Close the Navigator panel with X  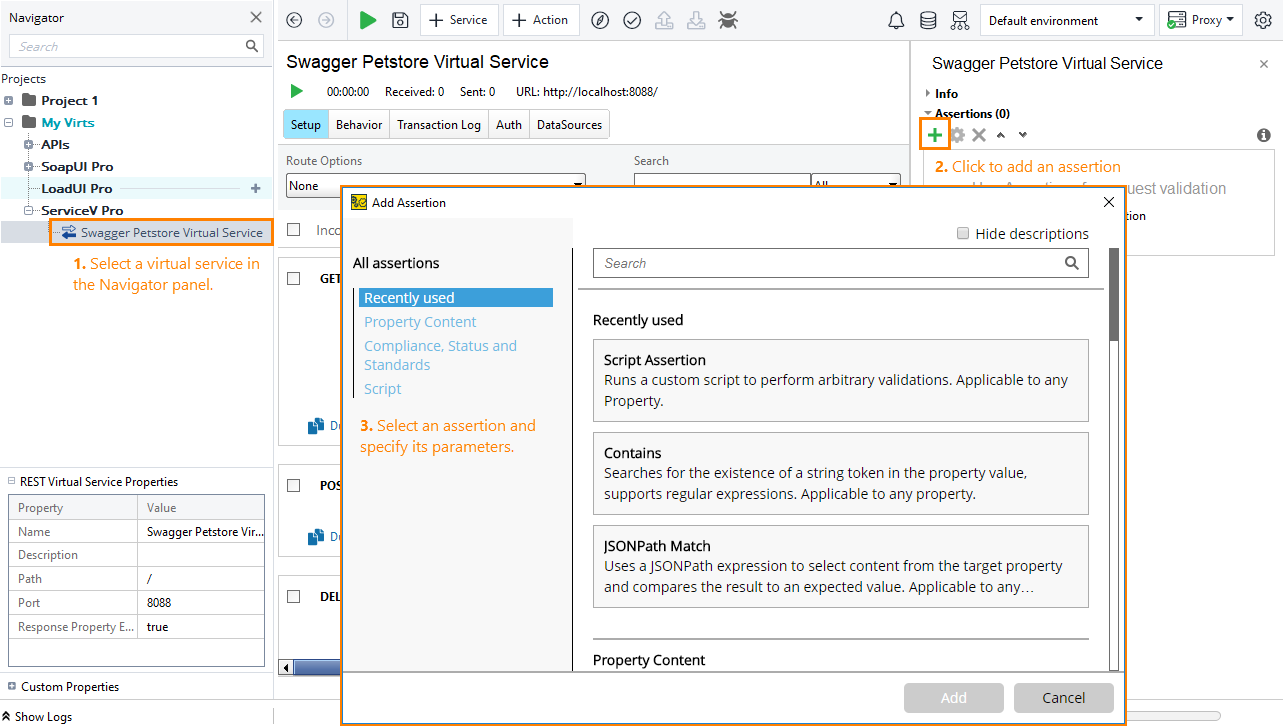[256, 17]
